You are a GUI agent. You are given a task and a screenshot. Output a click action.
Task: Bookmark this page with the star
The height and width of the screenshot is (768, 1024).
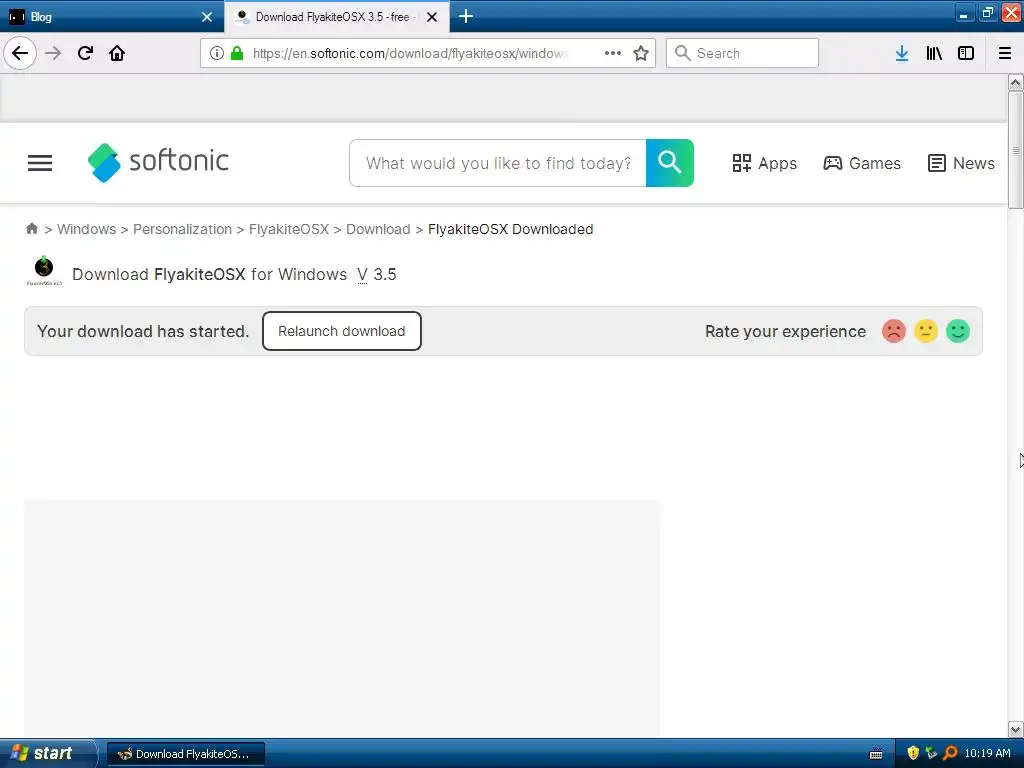pyautogui.click(x=641, y=53)
